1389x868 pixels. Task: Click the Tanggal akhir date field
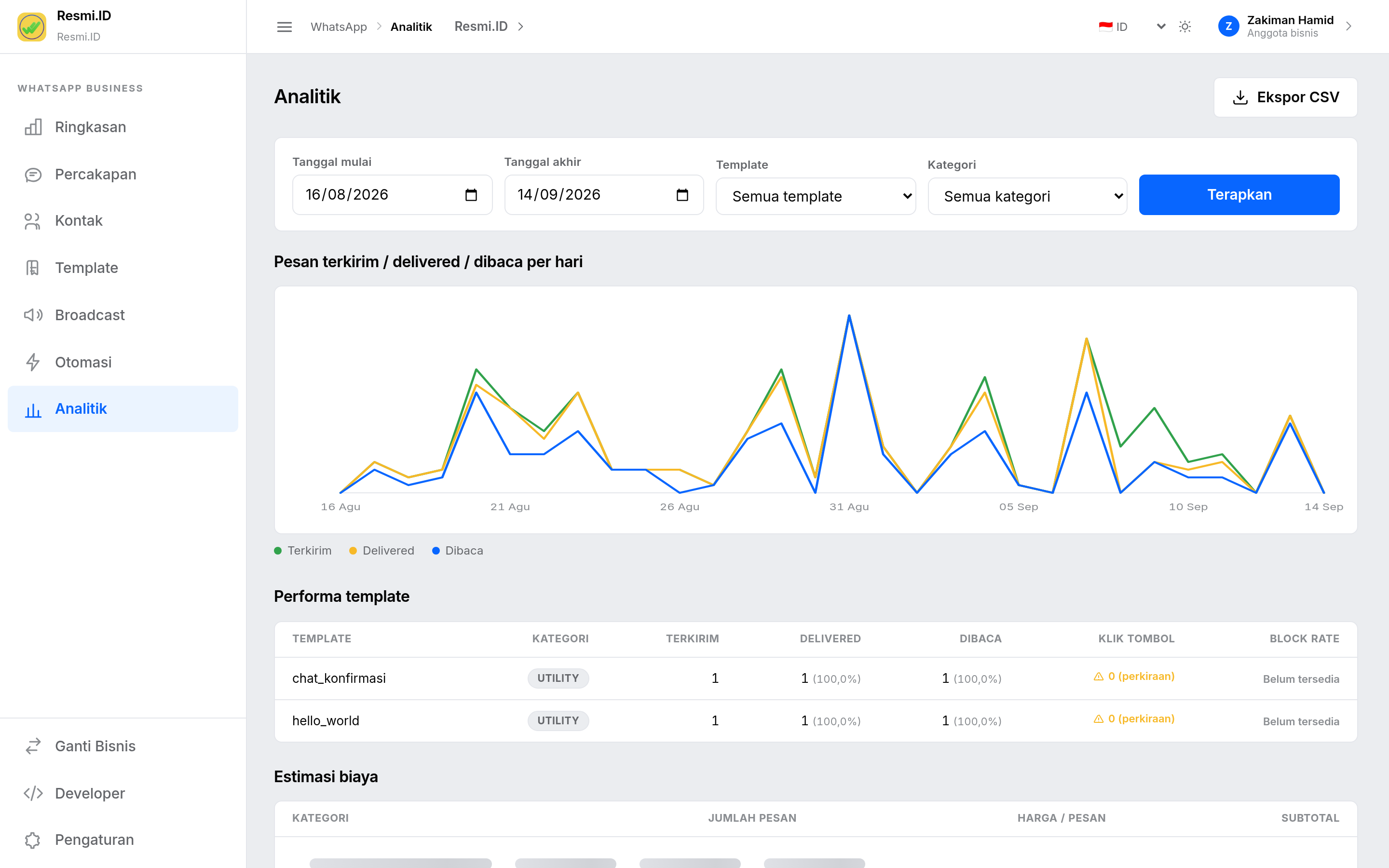pos(604,195)
